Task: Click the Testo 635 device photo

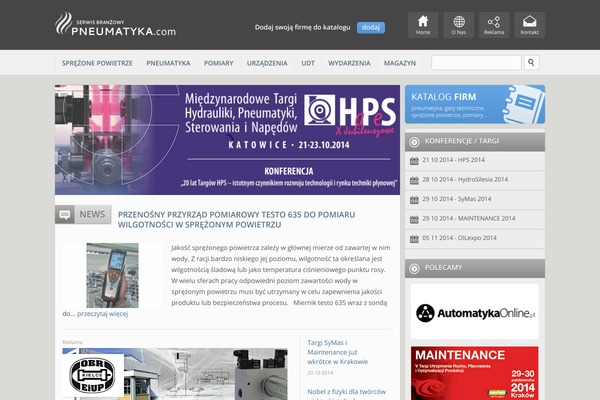Action: click(x=112, y=275)
